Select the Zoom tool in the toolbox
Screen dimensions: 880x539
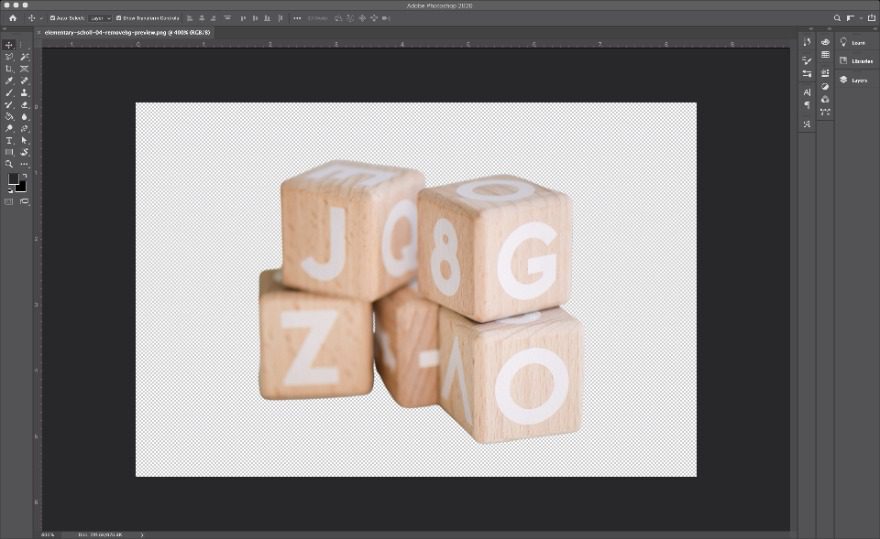9,164
